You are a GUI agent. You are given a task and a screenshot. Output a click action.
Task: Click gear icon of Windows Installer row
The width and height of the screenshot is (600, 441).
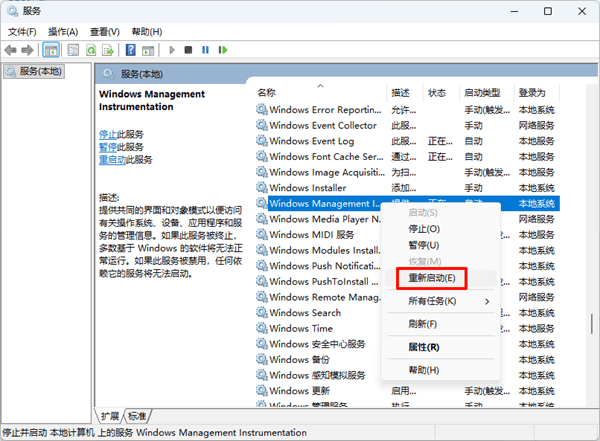262,188
